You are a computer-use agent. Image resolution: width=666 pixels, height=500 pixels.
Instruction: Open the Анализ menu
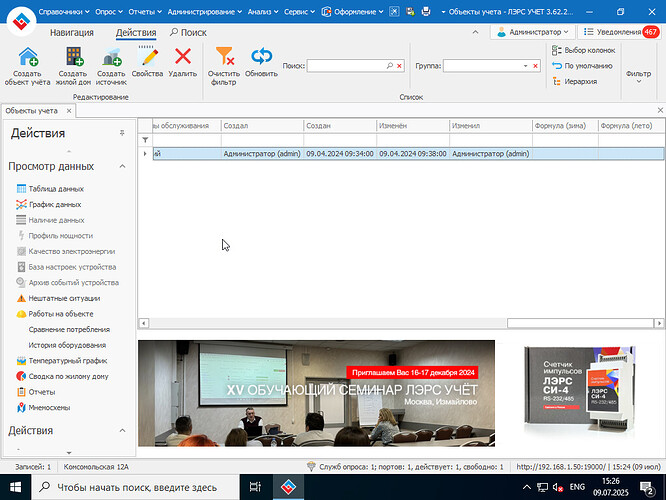[x=263, y=12]
